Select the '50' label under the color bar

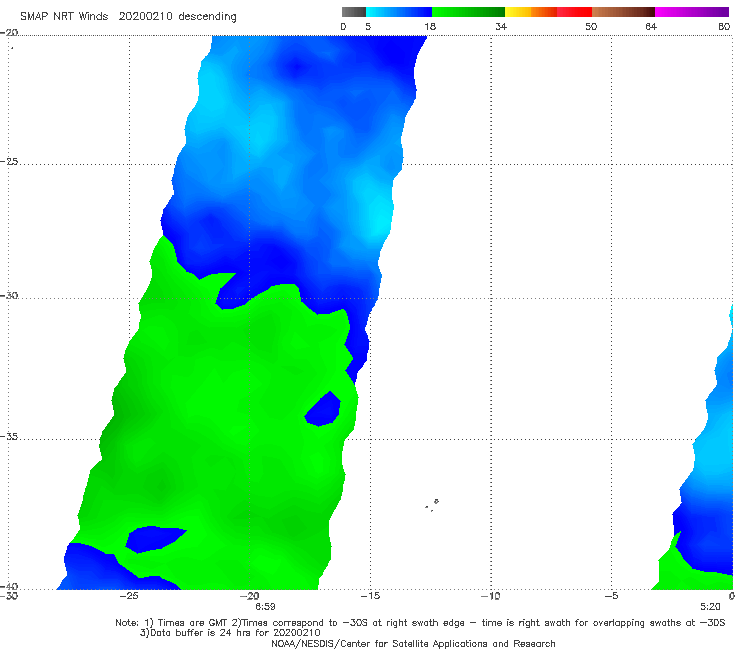(x=591, y=26)
